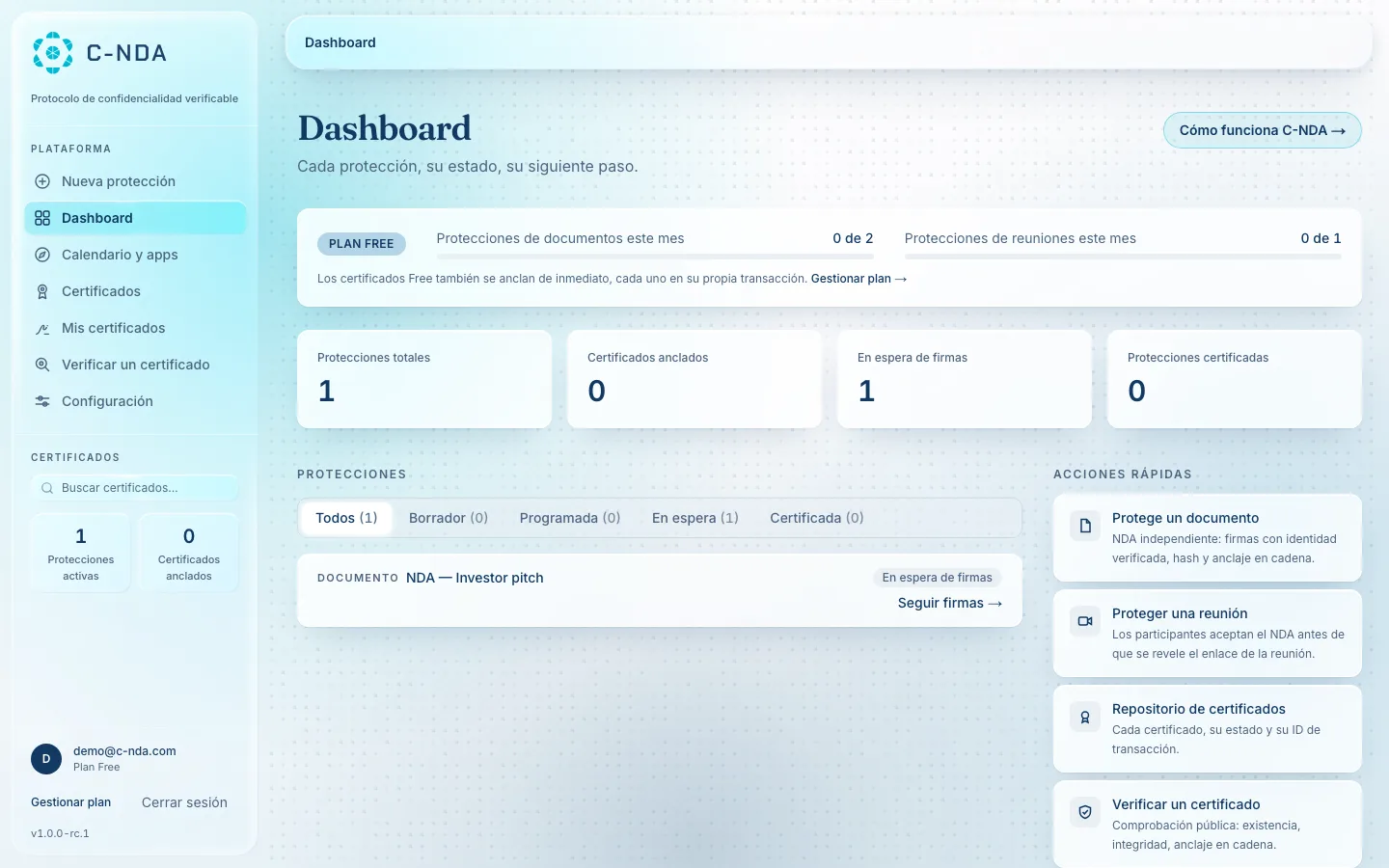Click the C-NDA logo icon
This screenshot has width=1389, height=868.
(x=53, y=53)
